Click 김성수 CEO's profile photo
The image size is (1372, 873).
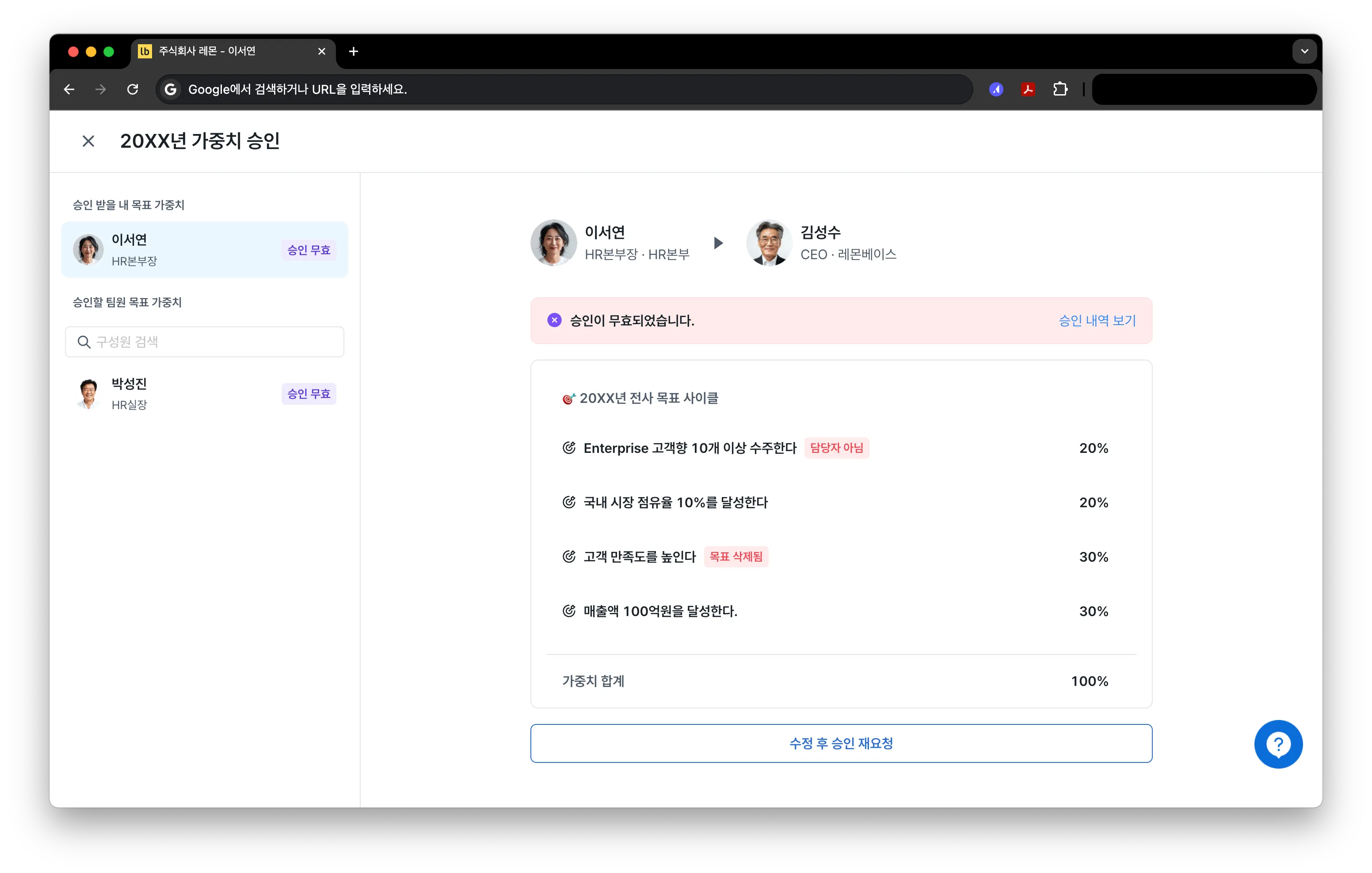click(769, 243)
